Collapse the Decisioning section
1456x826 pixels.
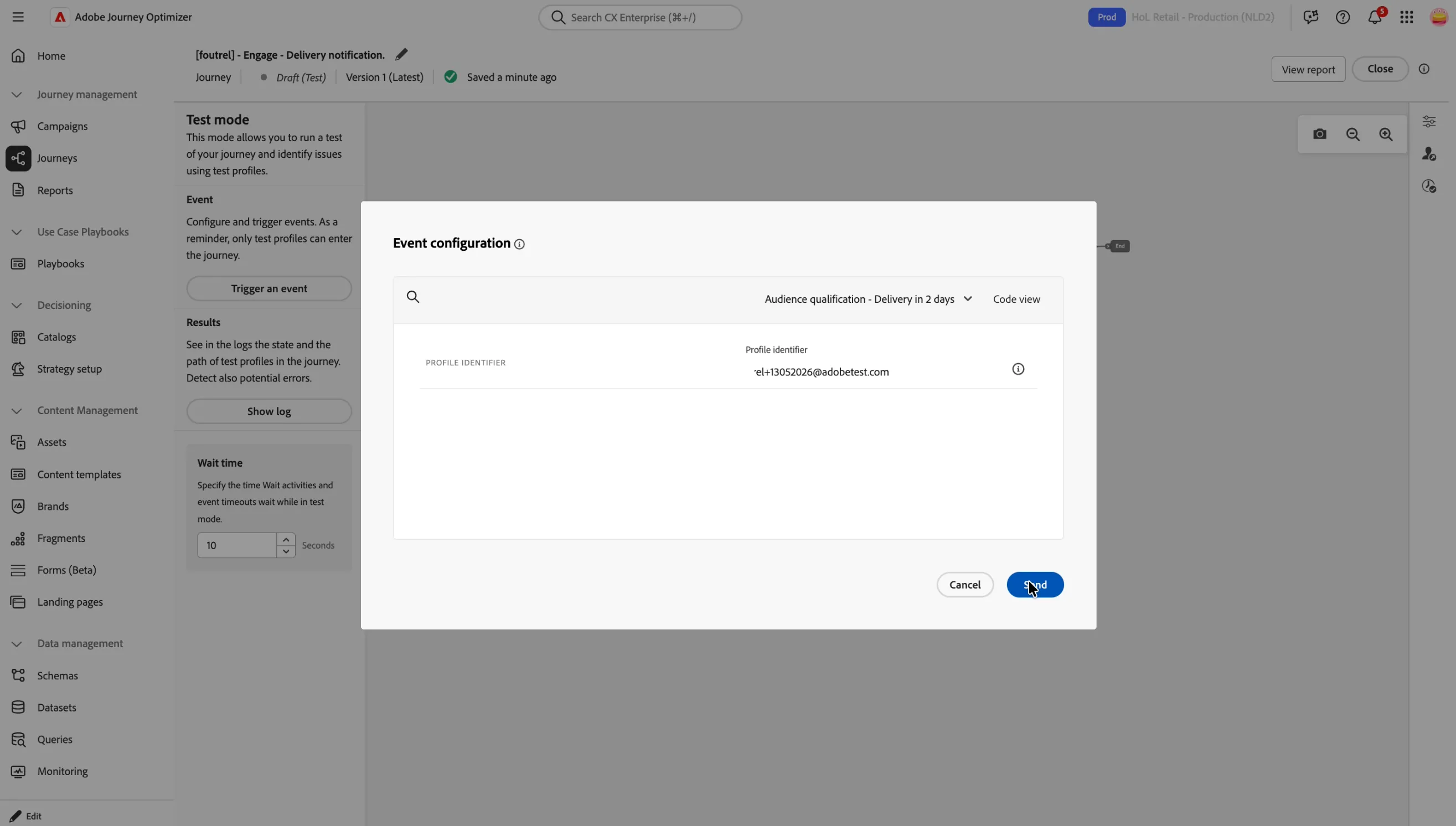17,305
